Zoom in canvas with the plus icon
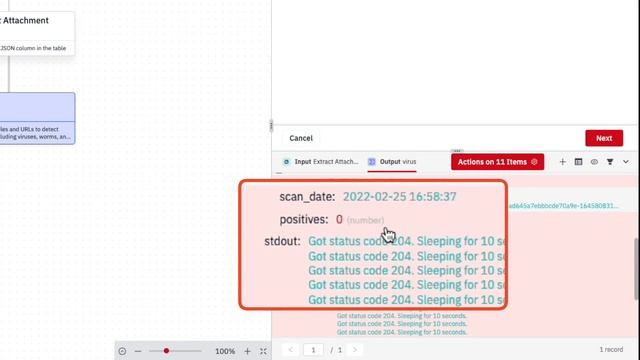 point(247,351)
